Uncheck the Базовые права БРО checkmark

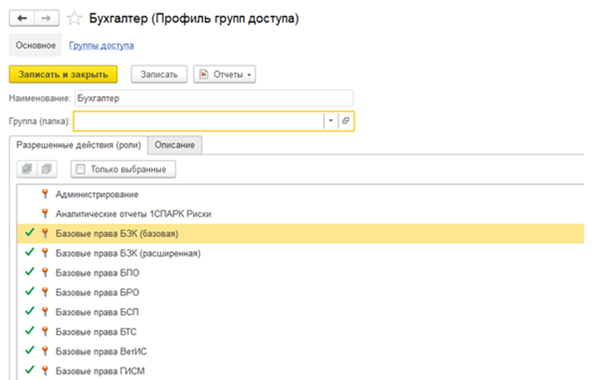coord(30,291)
